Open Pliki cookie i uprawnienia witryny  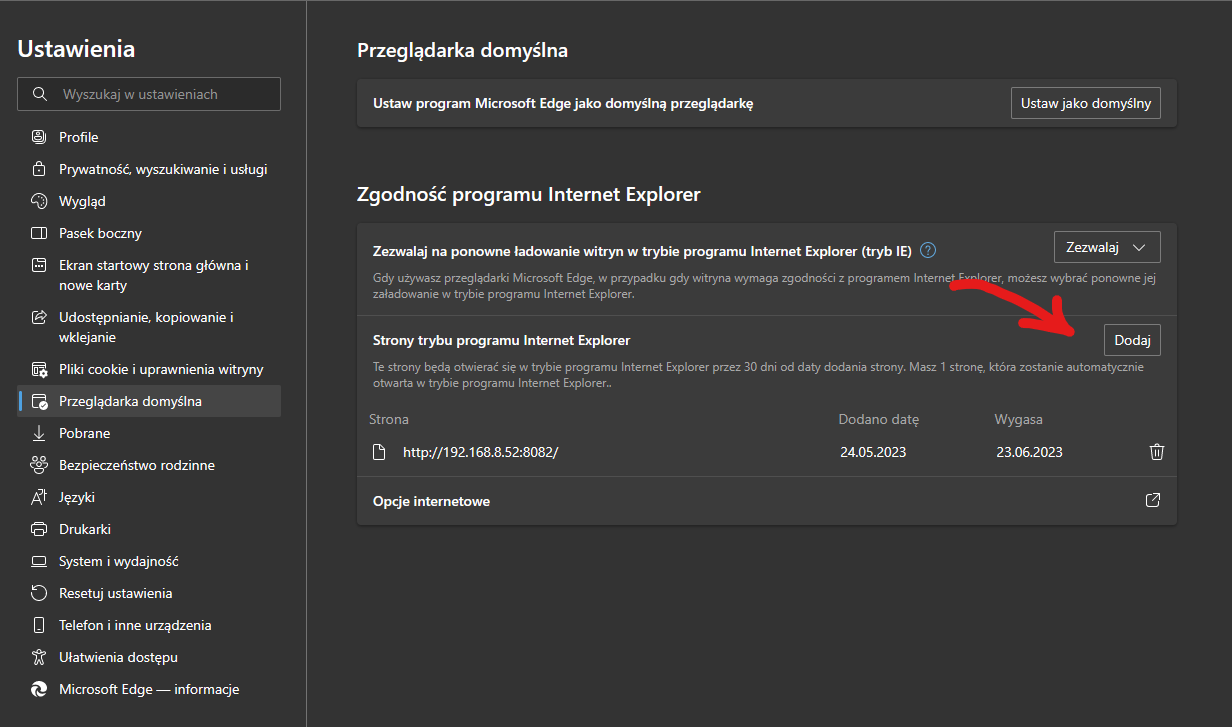point(160,369)
